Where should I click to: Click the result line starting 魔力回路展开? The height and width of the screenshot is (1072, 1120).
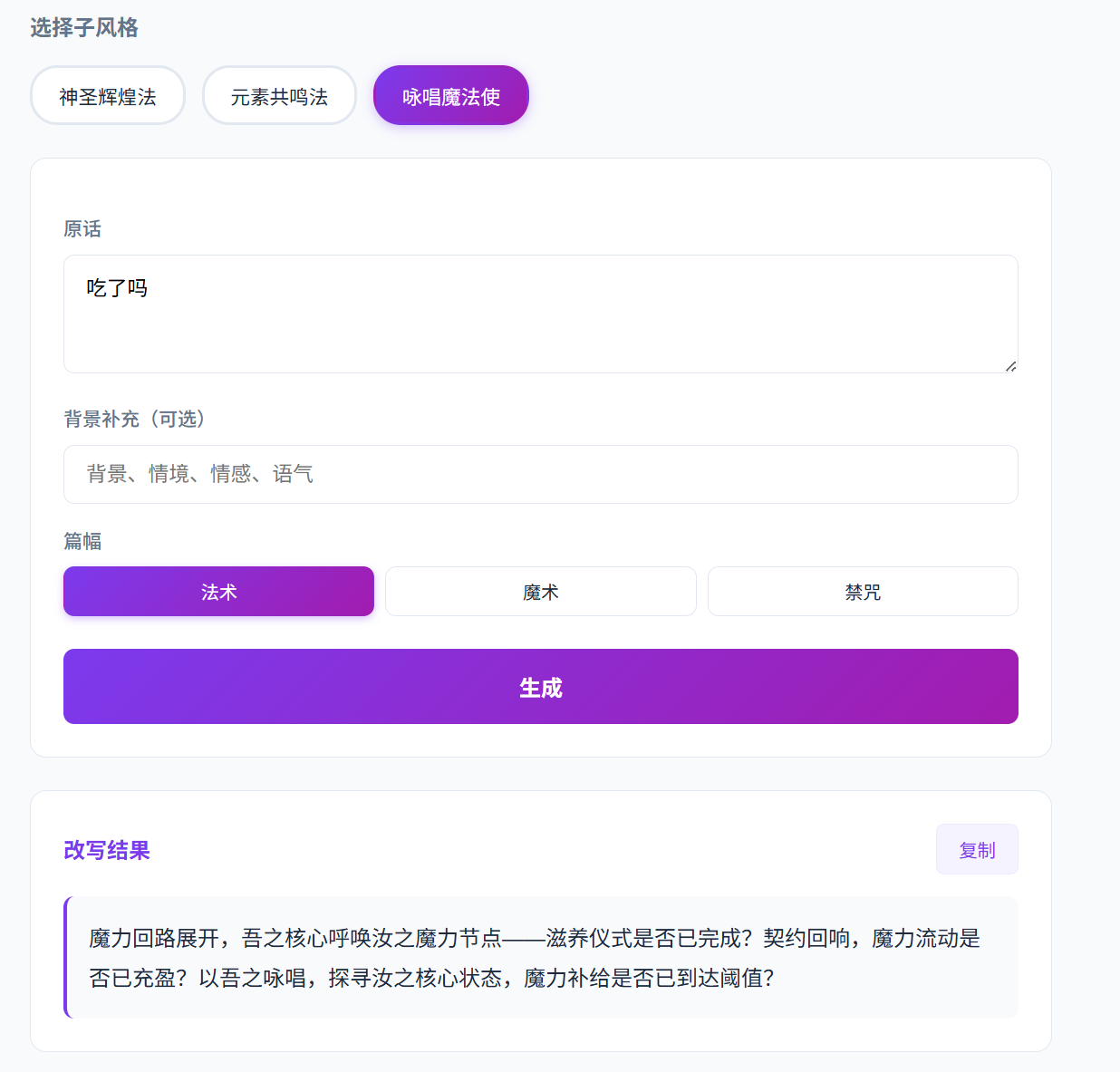click(x=535, y=938)
